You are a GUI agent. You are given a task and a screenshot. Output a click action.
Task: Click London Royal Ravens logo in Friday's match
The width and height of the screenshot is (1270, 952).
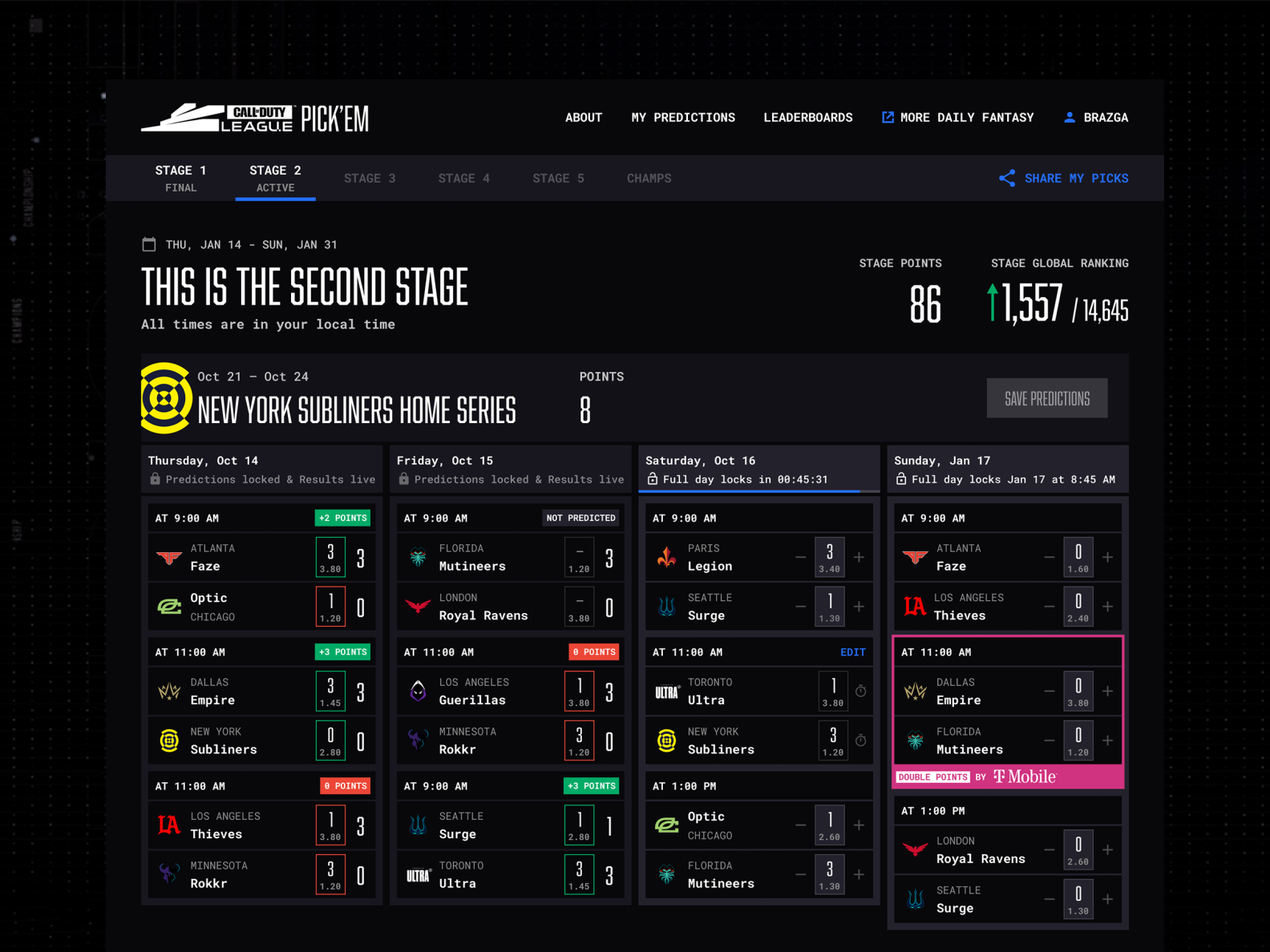coord(418,607)
